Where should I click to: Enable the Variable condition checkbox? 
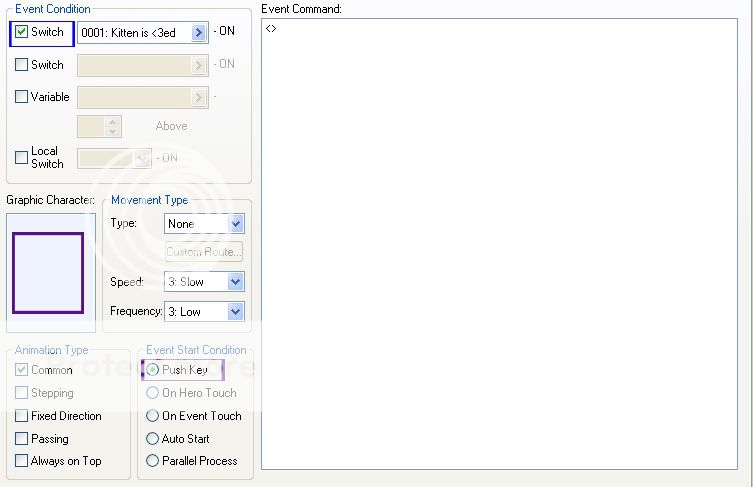coord(22,97)
